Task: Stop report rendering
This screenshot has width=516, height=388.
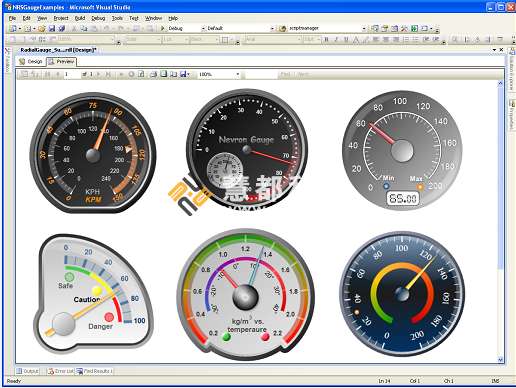Action: coord(131,74)
